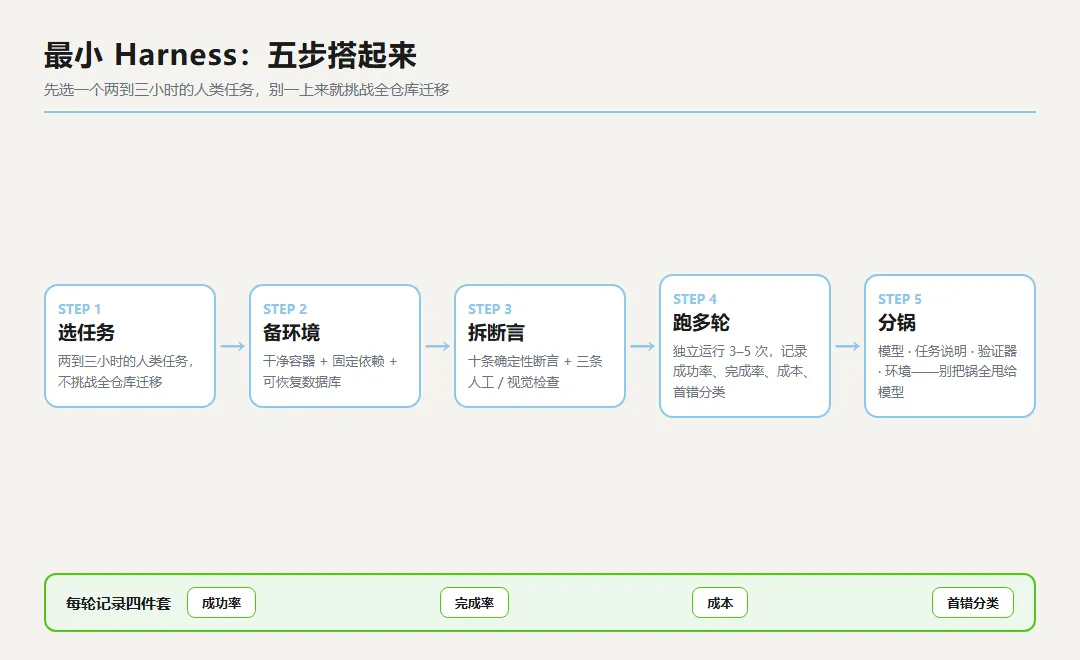Choose the "成本" pill in the green bar

720,603
